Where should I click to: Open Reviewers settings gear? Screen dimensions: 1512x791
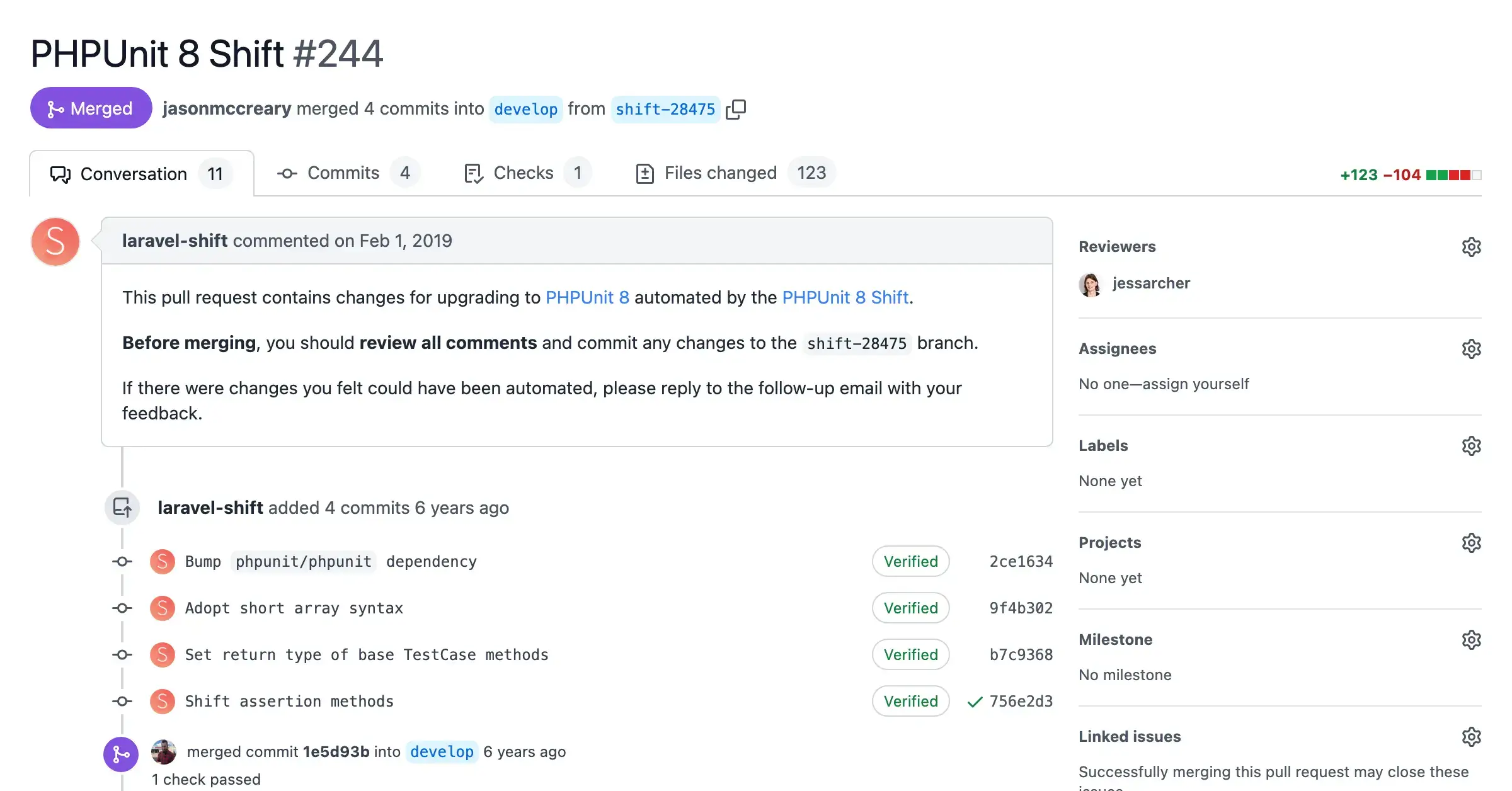tap(1472, 246)
